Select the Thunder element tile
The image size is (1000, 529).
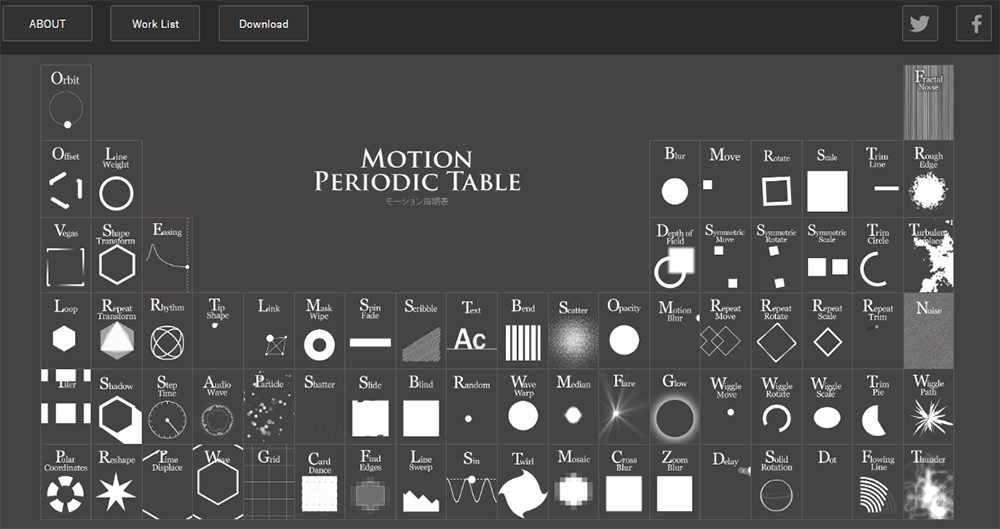point(928,483)
